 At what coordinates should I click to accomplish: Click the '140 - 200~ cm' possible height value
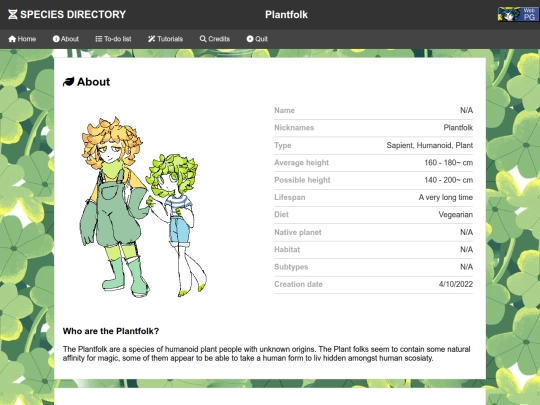(448, 180)
